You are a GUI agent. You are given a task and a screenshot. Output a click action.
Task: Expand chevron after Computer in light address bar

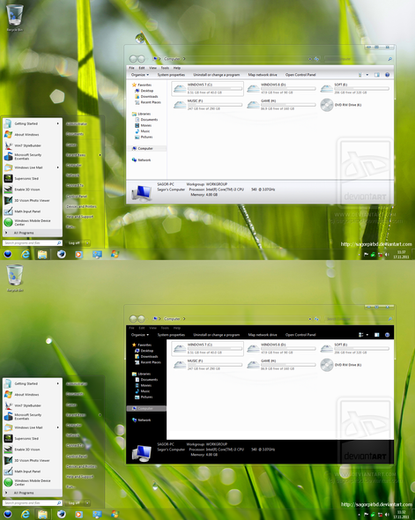click(x=184, y=59)
